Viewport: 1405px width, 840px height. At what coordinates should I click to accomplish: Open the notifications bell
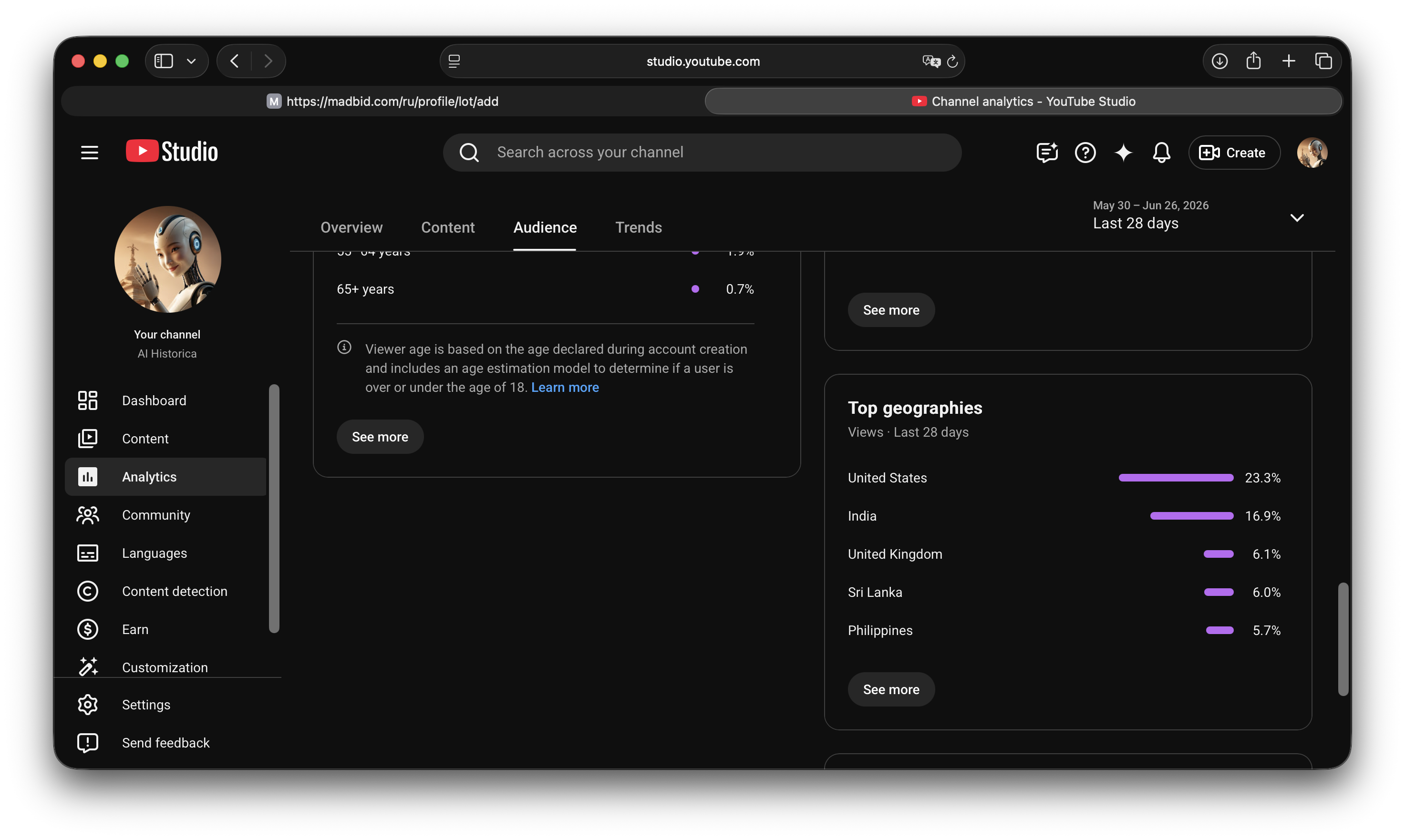1161,152
